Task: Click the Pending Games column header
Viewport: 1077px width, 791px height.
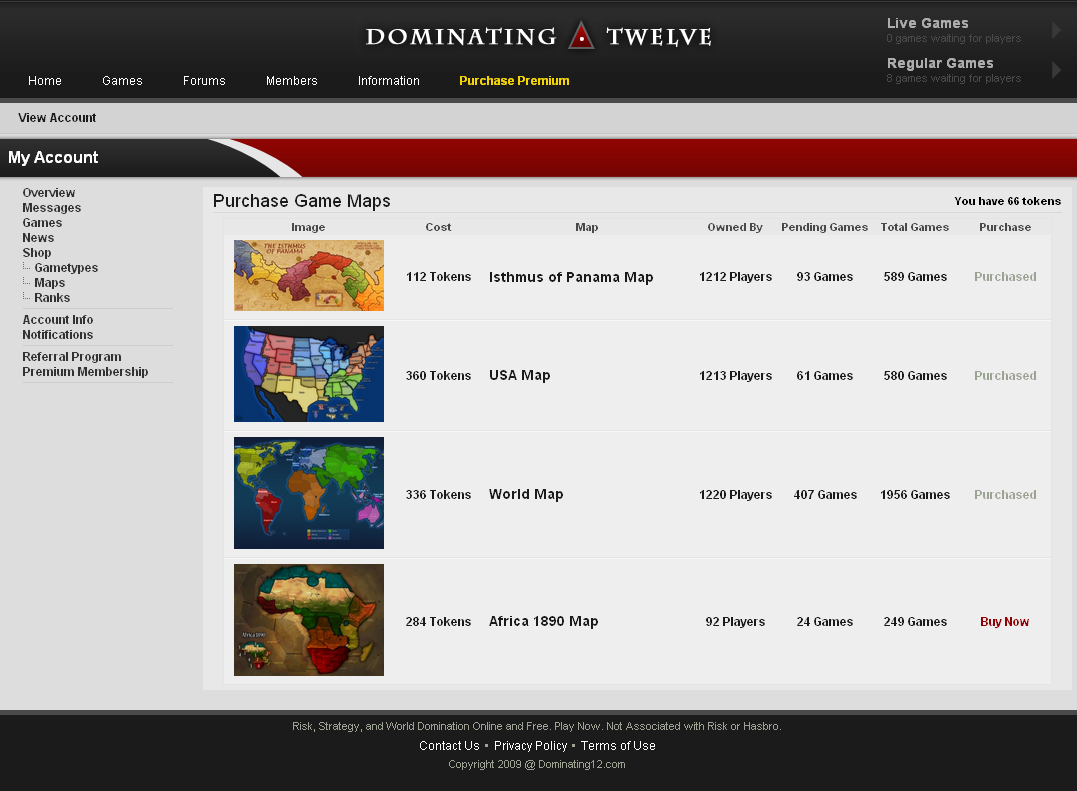Action: click(824, 227)
